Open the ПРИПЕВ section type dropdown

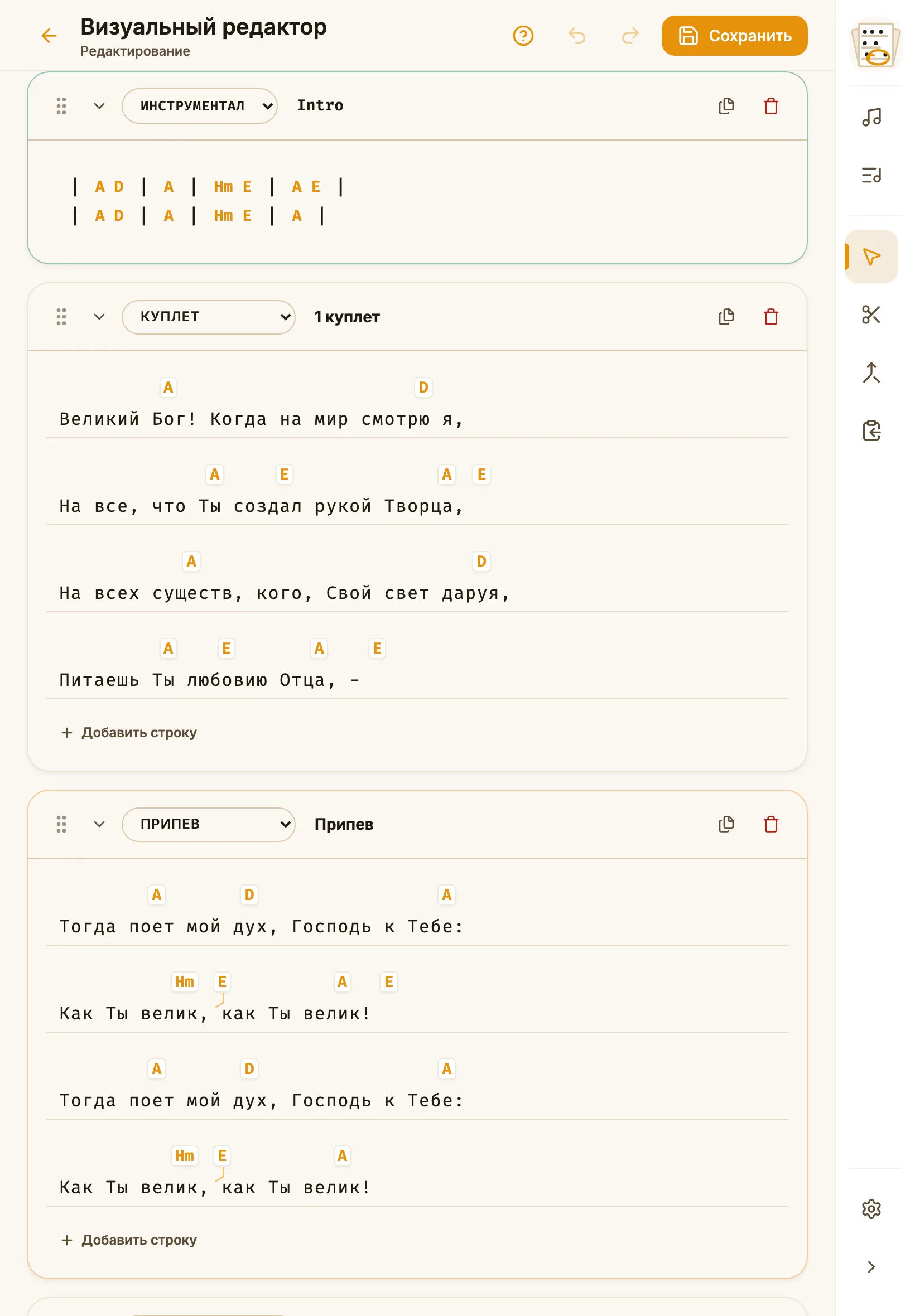(209, 824)
